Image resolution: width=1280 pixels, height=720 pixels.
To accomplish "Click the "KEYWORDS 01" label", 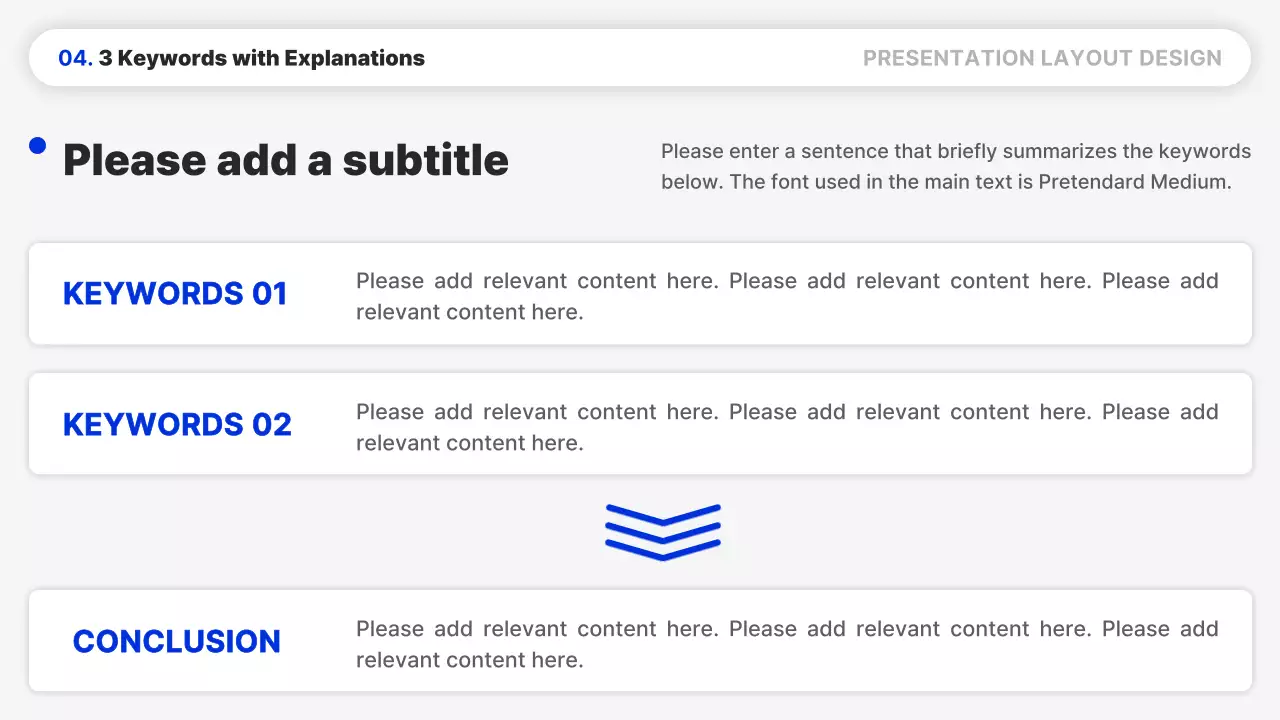I will [175, 293].
